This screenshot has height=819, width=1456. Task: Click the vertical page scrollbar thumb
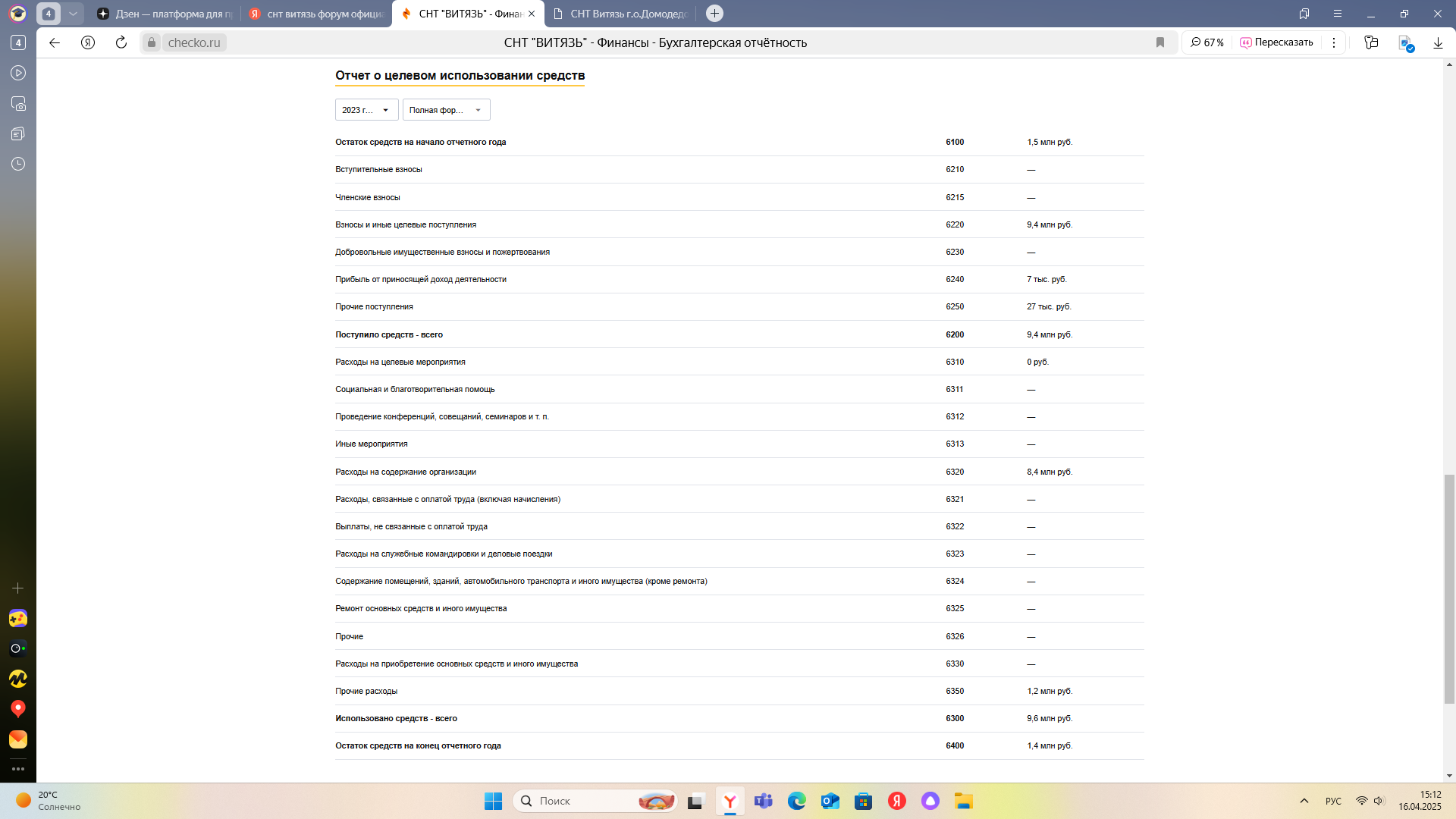click(1449, 589)
